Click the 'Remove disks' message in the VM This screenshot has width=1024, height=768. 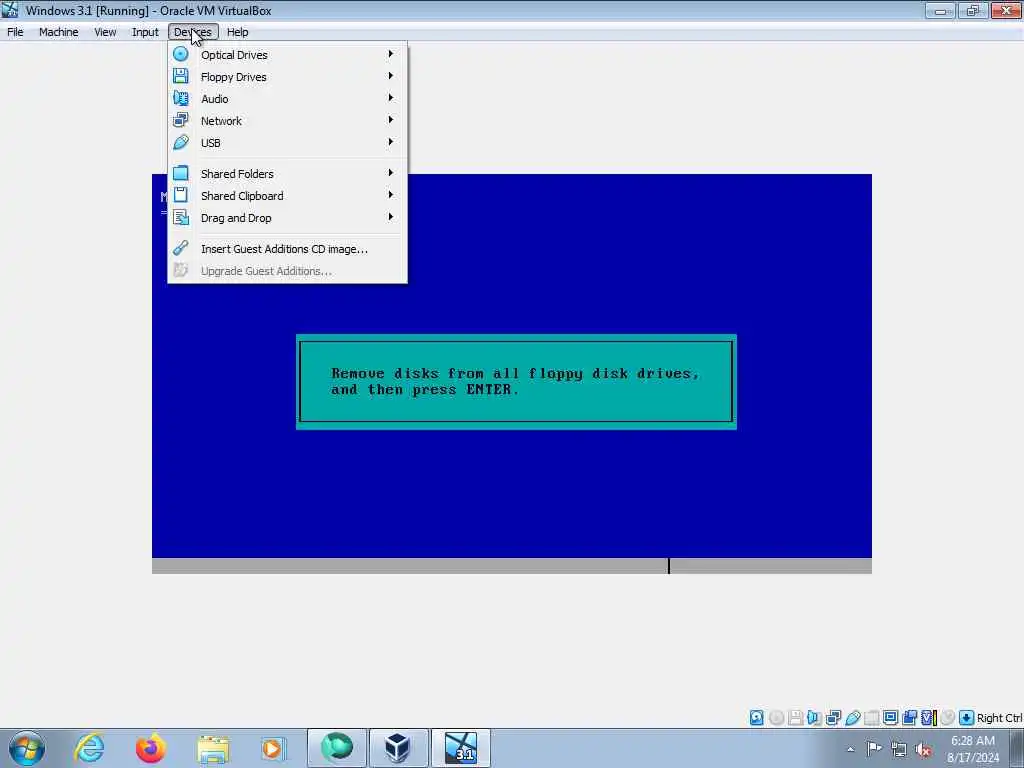516,381
